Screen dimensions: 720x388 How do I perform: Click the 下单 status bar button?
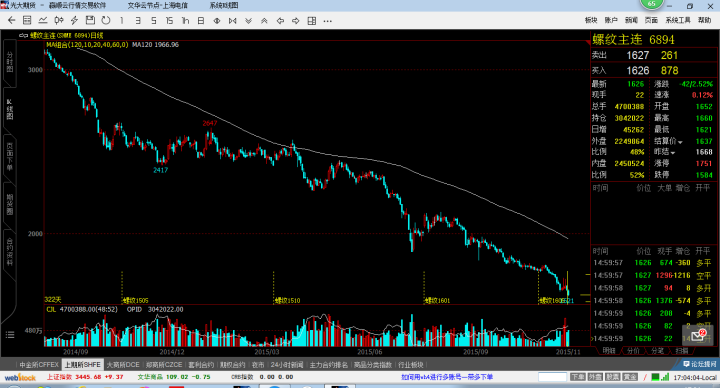coord(577,377)
